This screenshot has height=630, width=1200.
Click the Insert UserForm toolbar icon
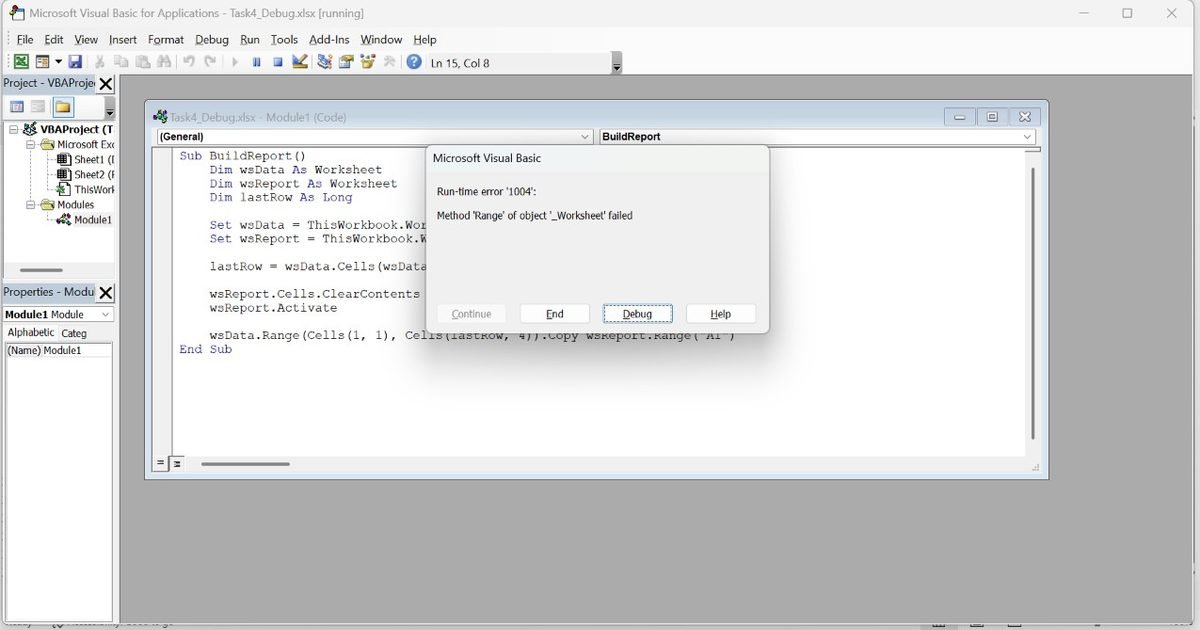click(42, 62)
